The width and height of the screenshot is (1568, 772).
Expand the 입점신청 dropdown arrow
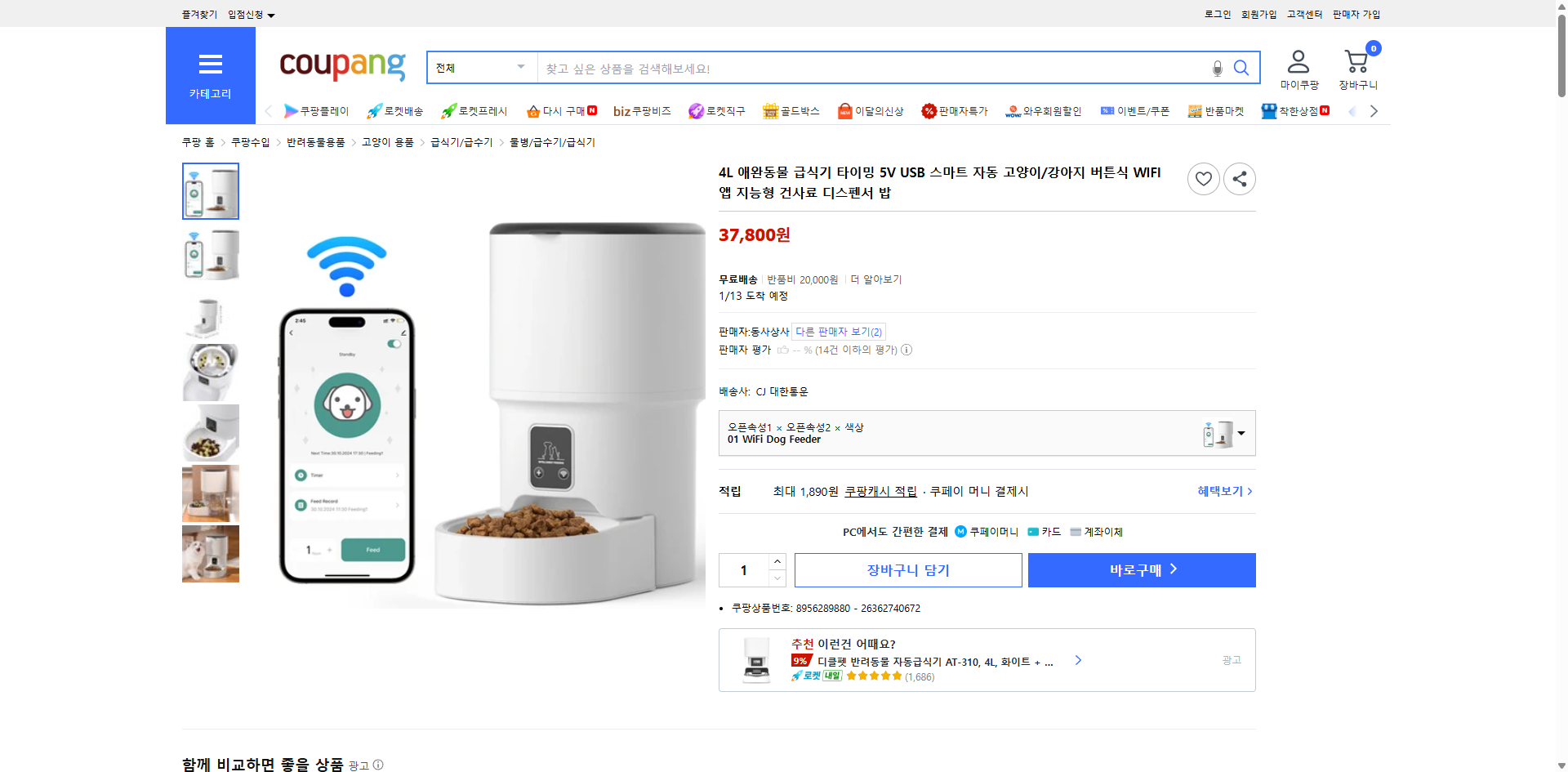pyautogui.click(x=271, y=14)
